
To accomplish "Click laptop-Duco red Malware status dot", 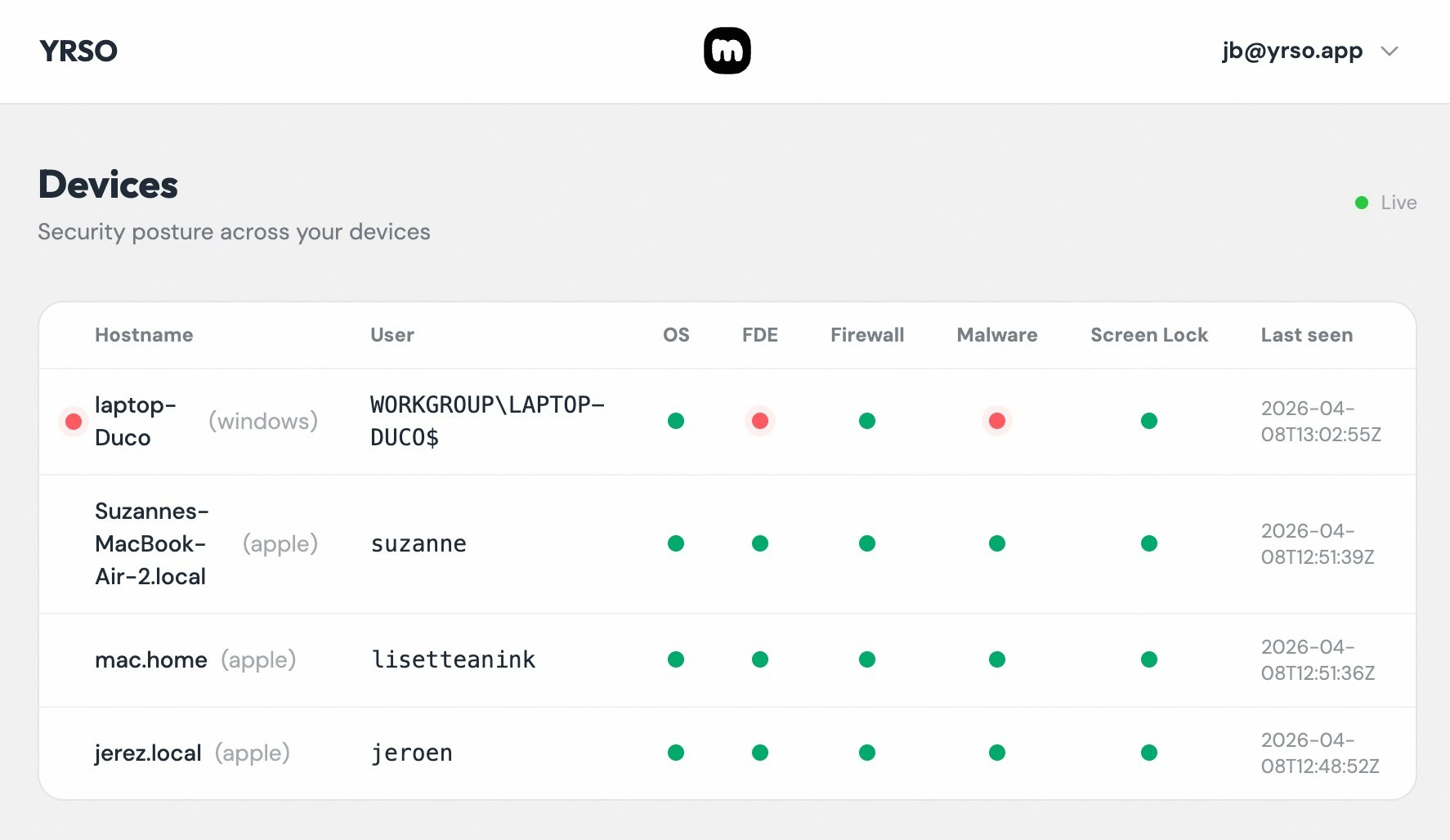I will coord(997,421).
